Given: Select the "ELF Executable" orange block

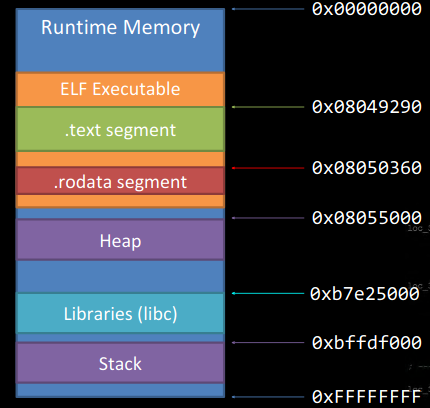Looking at the screenshot, I should tap(120, 89).
